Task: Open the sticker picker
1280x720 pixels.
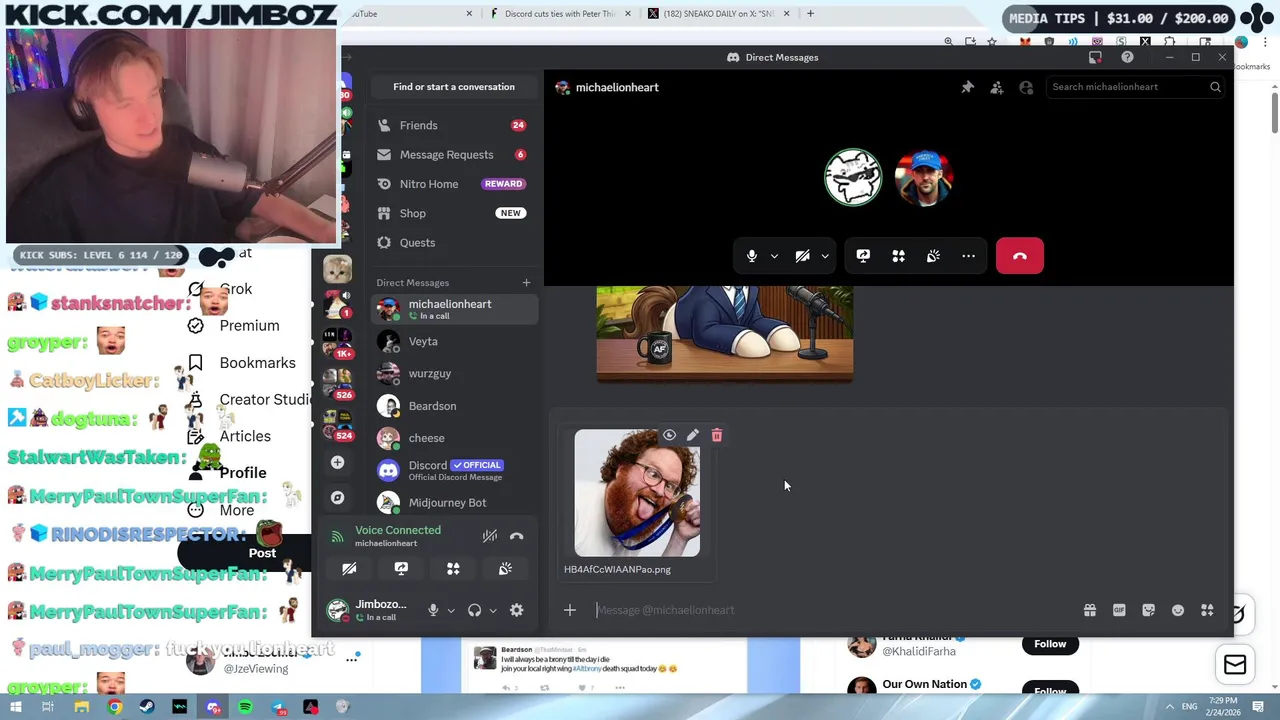Action: point(1148,610)
